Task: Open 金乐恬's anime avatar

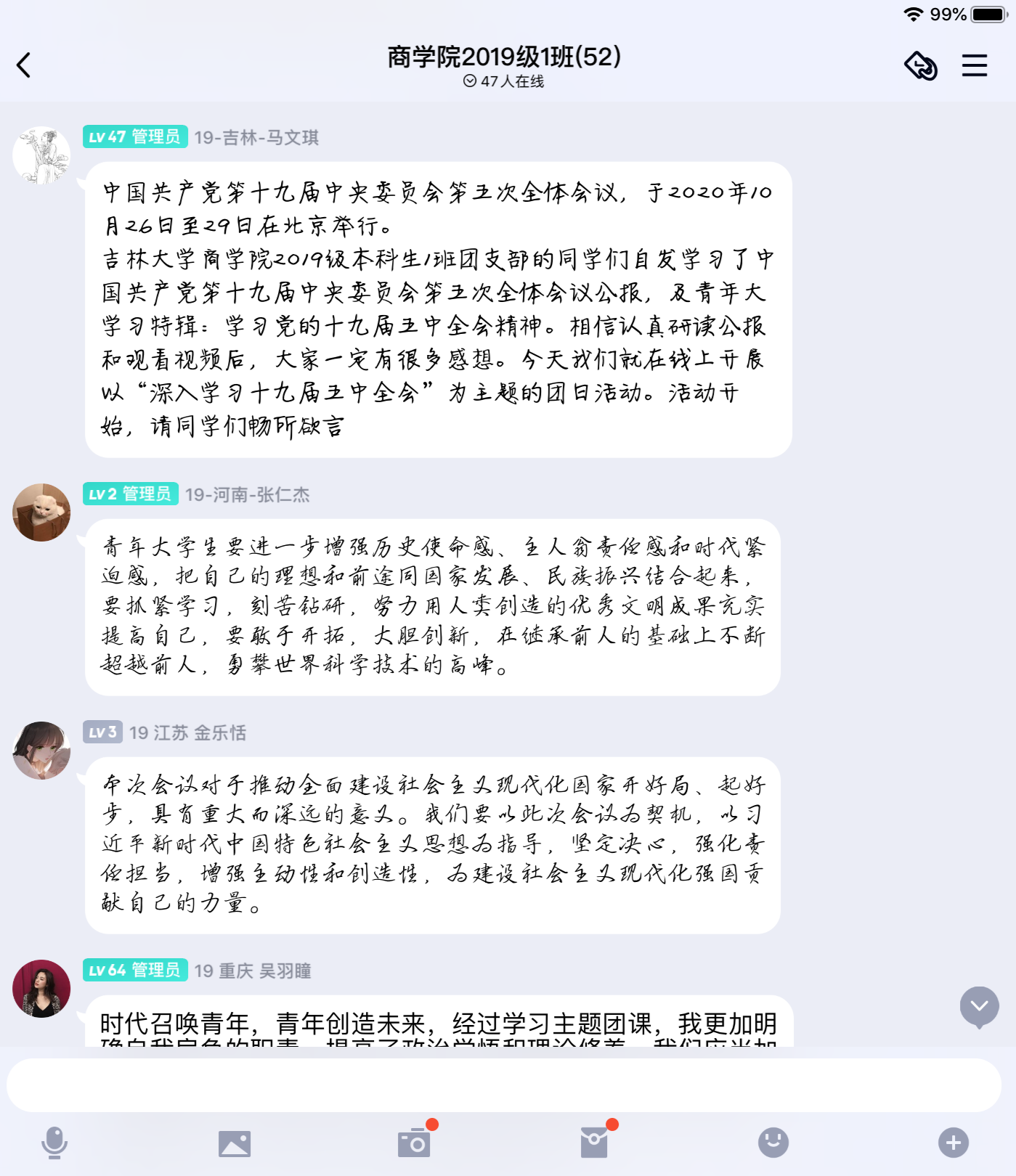Action: pyautogui.click(x=41, y=751)
